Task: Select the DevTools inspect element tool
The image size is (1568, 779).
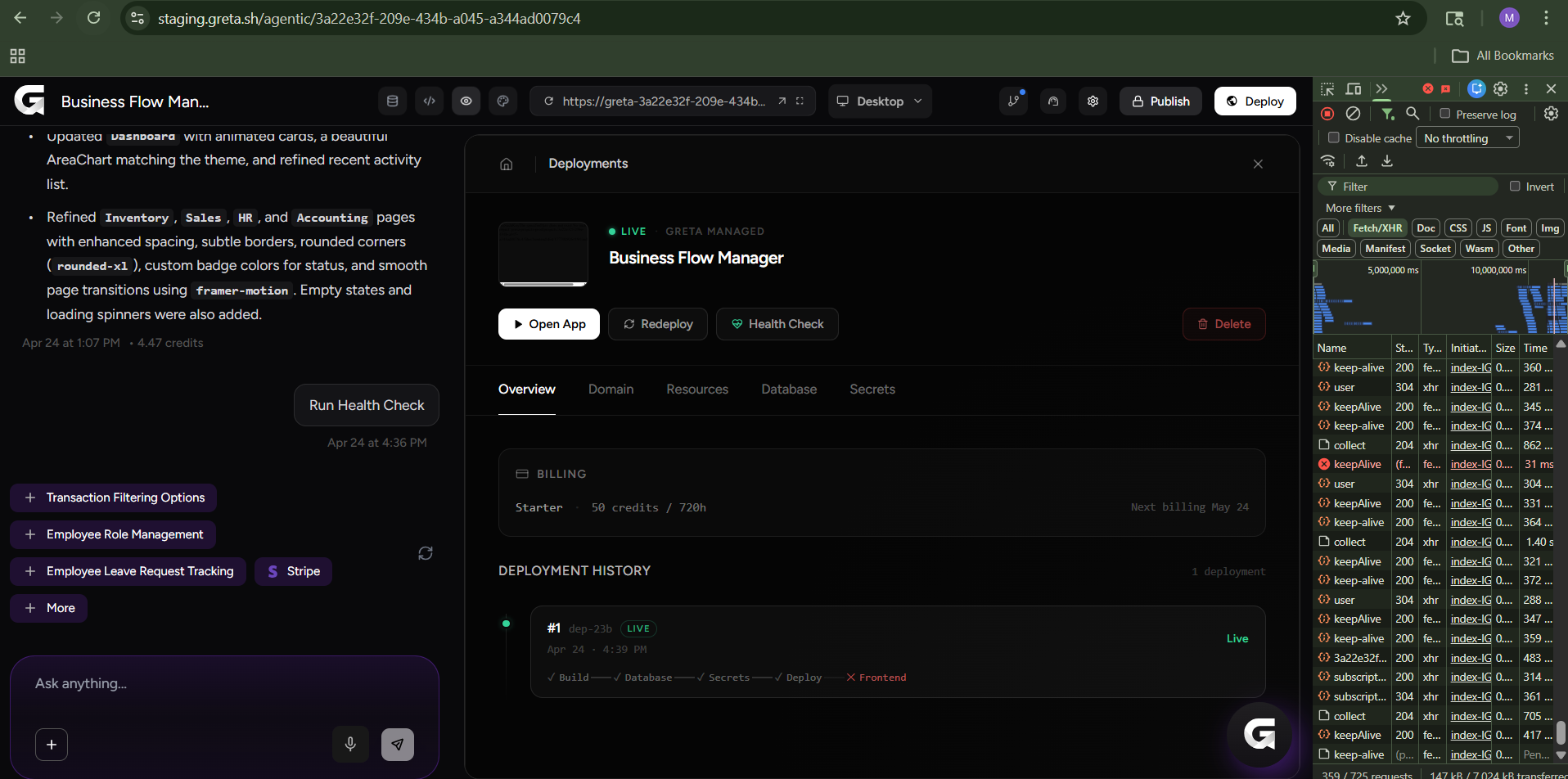Action: click(x=1327, y=88)
